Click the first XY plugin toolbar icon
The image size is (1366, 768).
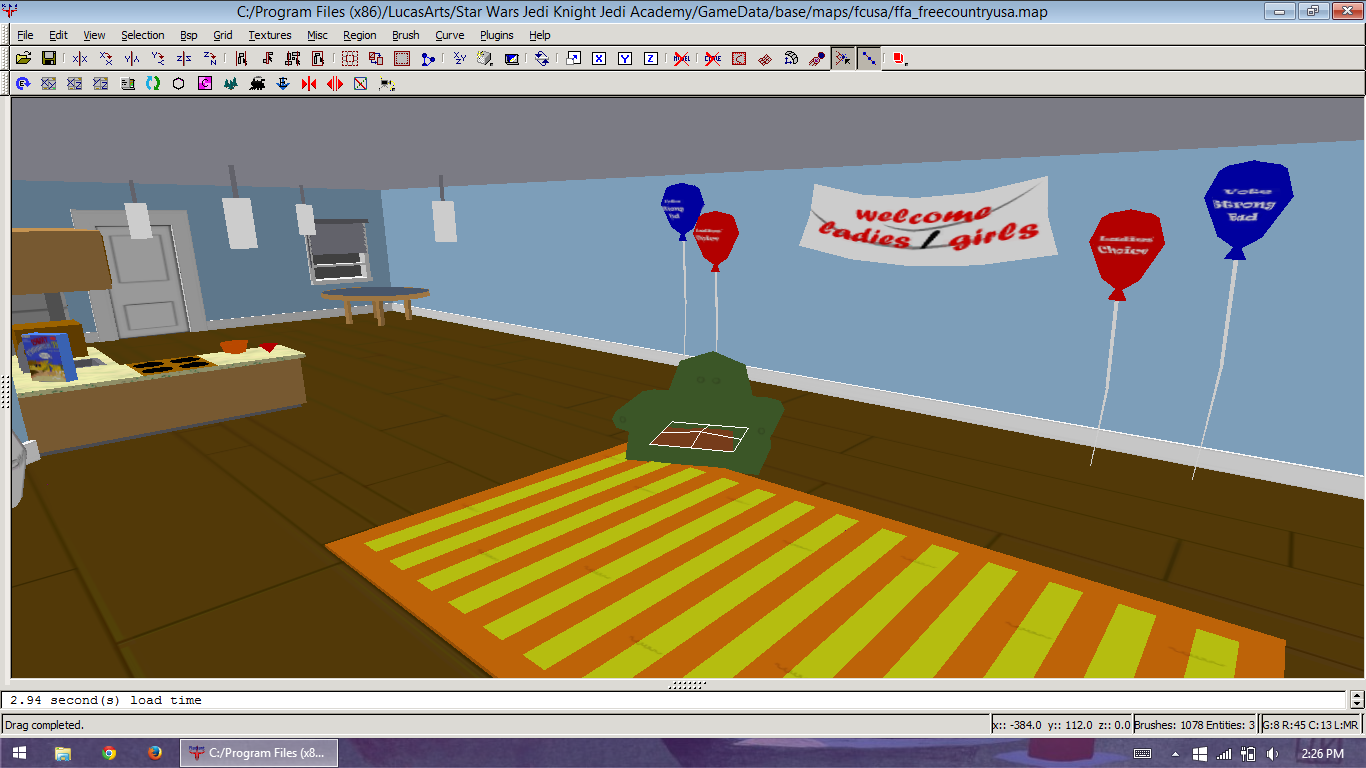coord(48,84)
